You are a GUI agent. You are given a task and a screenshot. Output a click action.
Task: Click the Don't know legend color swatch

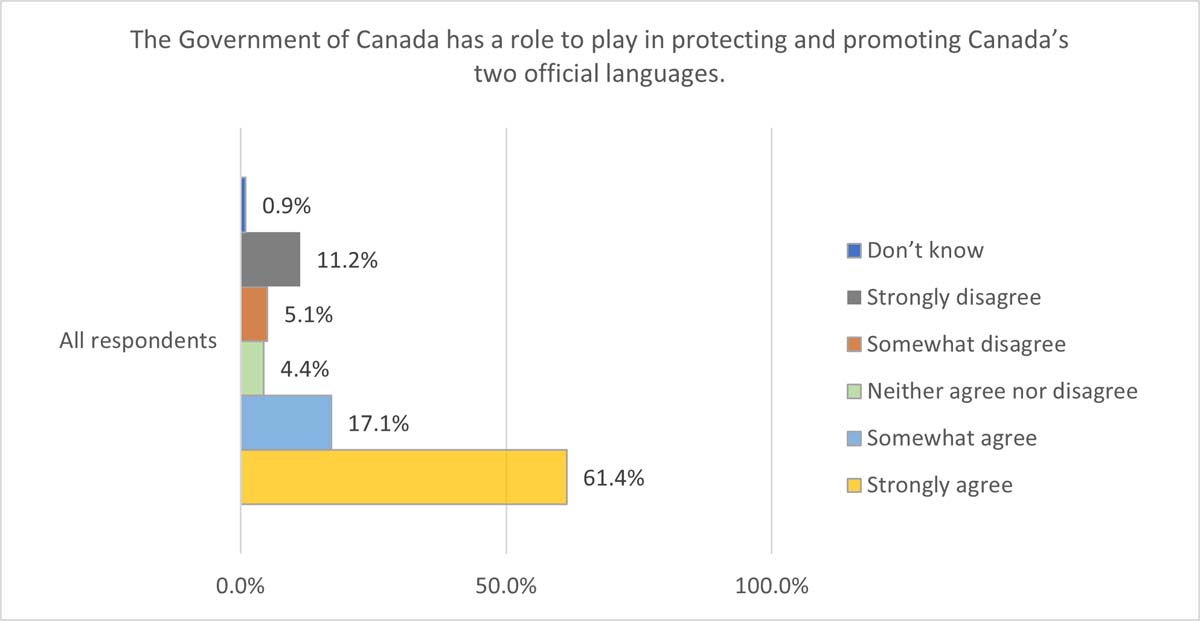pyautogui.click(x=854, y=250)
